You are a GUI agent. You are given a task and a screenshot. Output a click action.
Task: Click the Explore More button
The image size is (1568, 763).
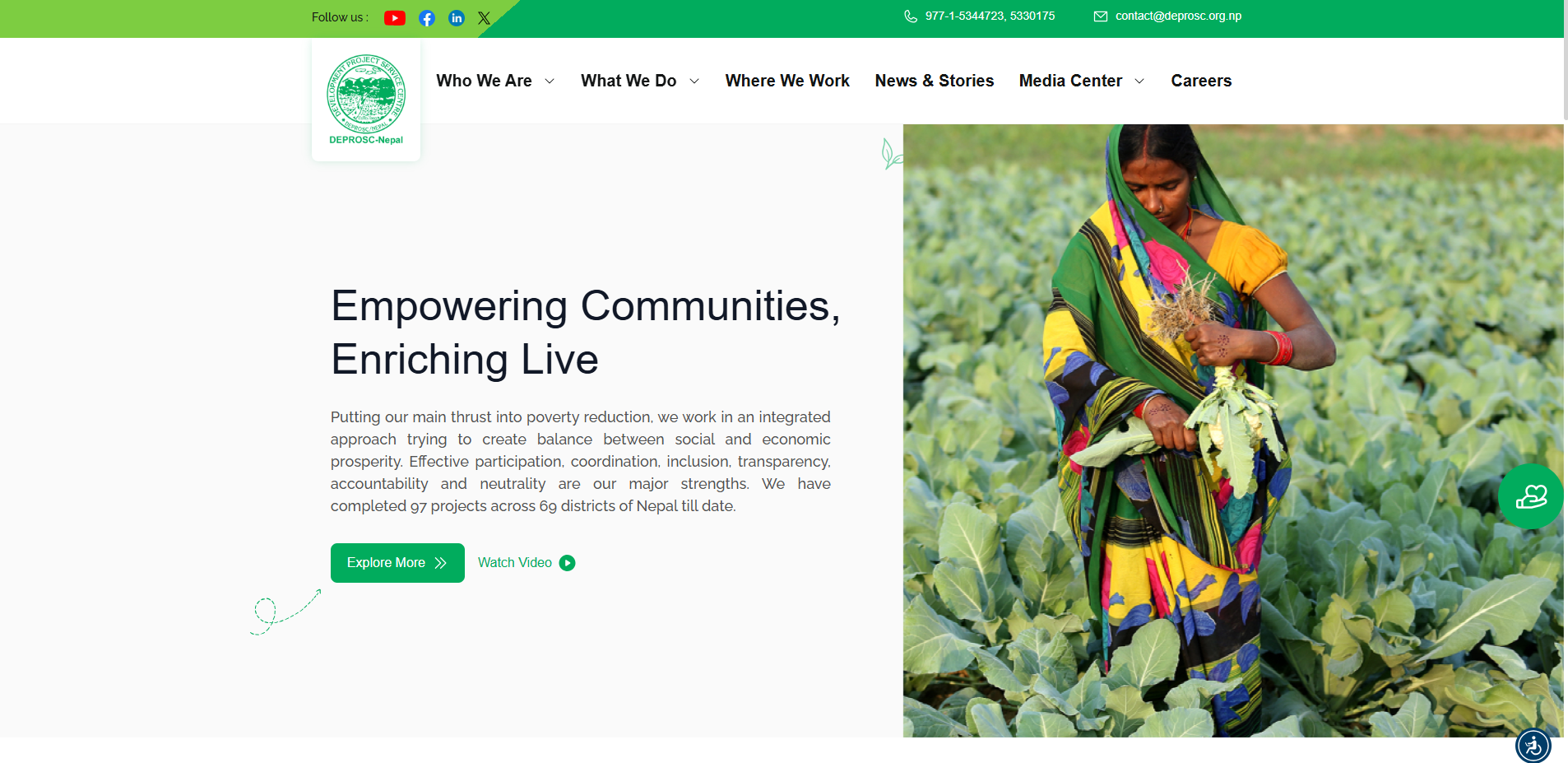coord(397,563)
